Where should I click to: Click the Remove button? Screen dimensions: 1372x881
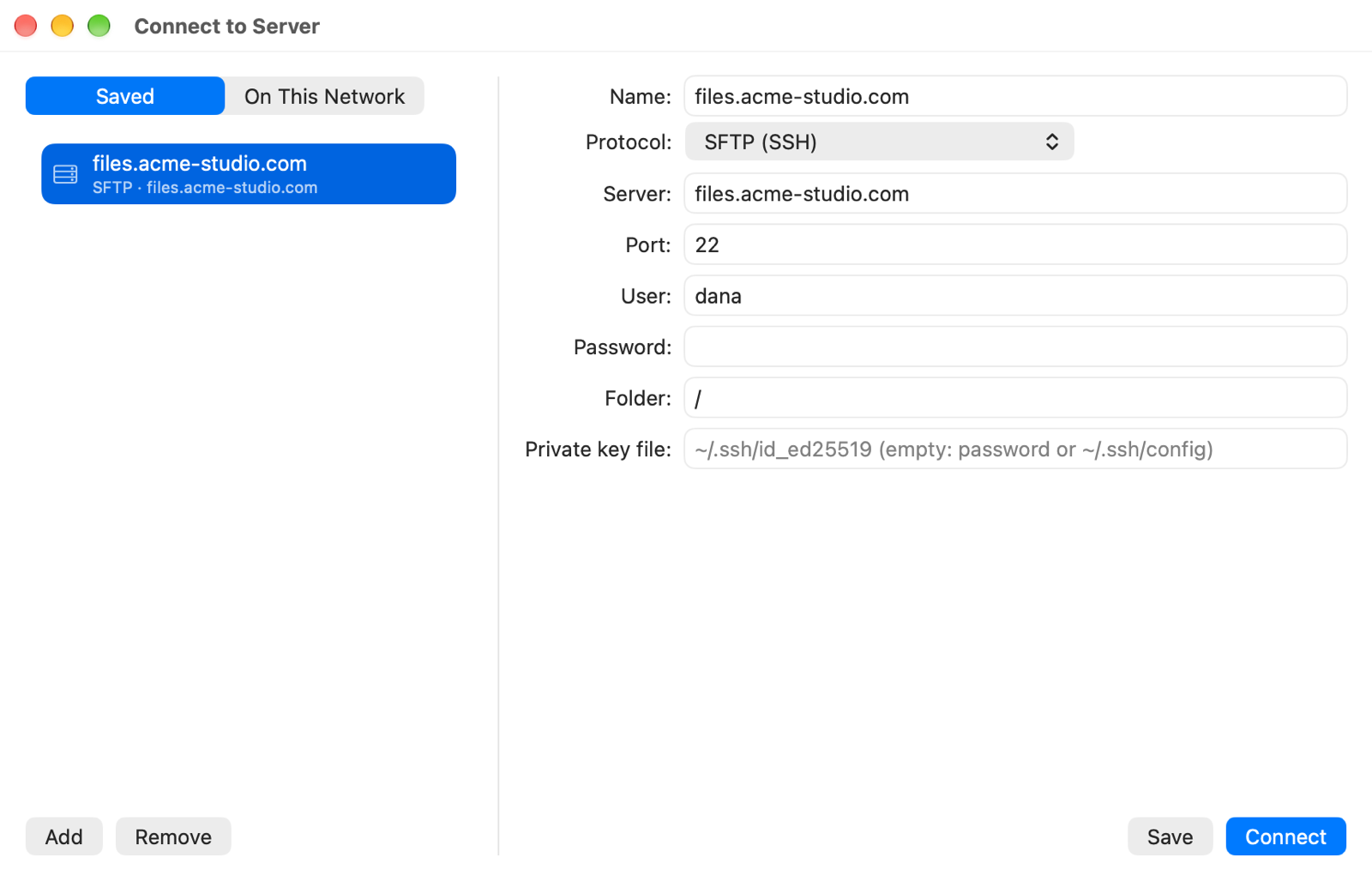pos(173,836)
